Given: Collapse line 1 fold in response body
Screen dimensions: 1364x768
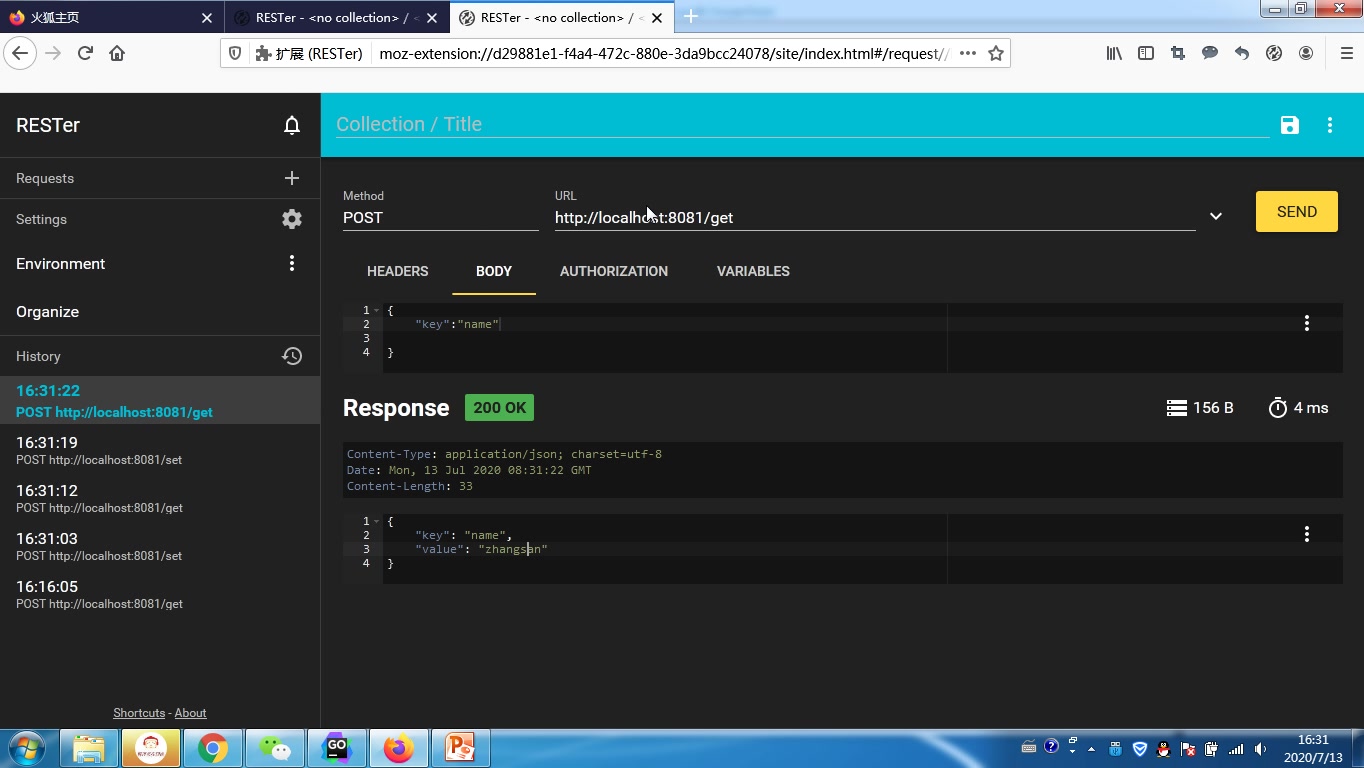Looking at the screenshot, I should (x=377, y=521).
